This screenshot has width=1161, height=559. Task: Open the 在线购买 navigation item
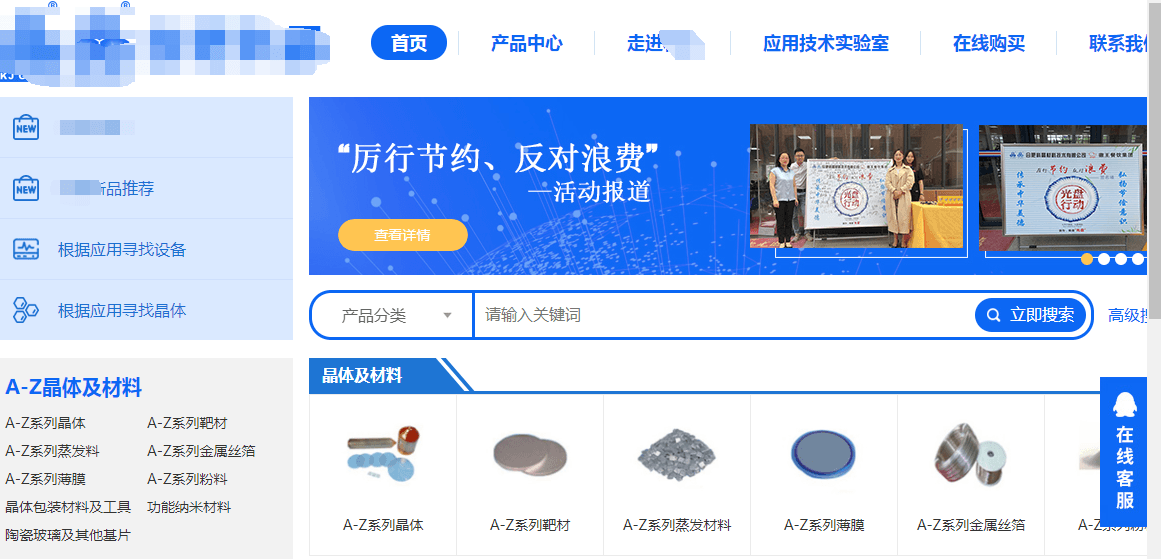pos(988,43)
